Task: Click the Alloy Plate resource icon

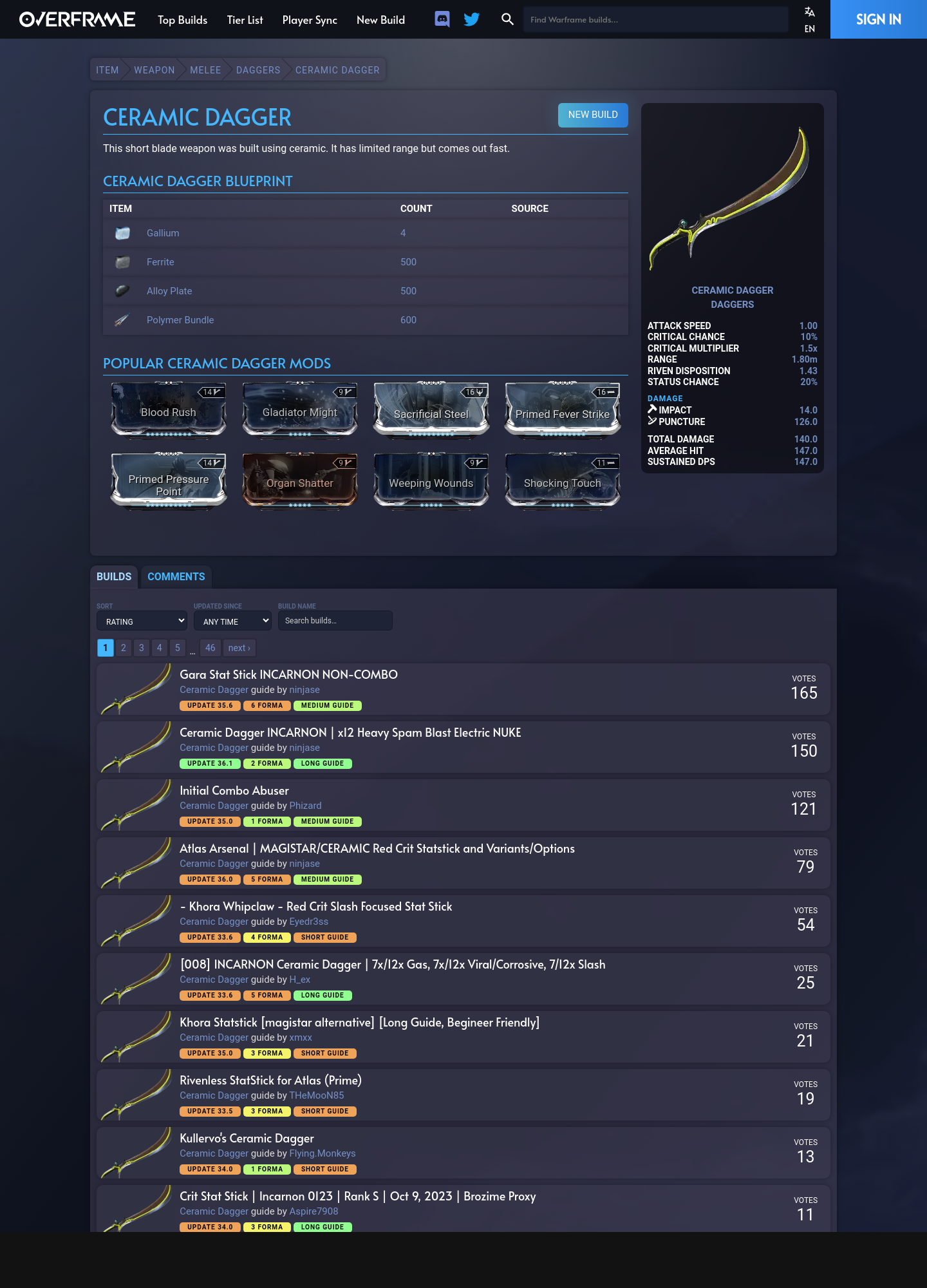Action: click(122, 291)
